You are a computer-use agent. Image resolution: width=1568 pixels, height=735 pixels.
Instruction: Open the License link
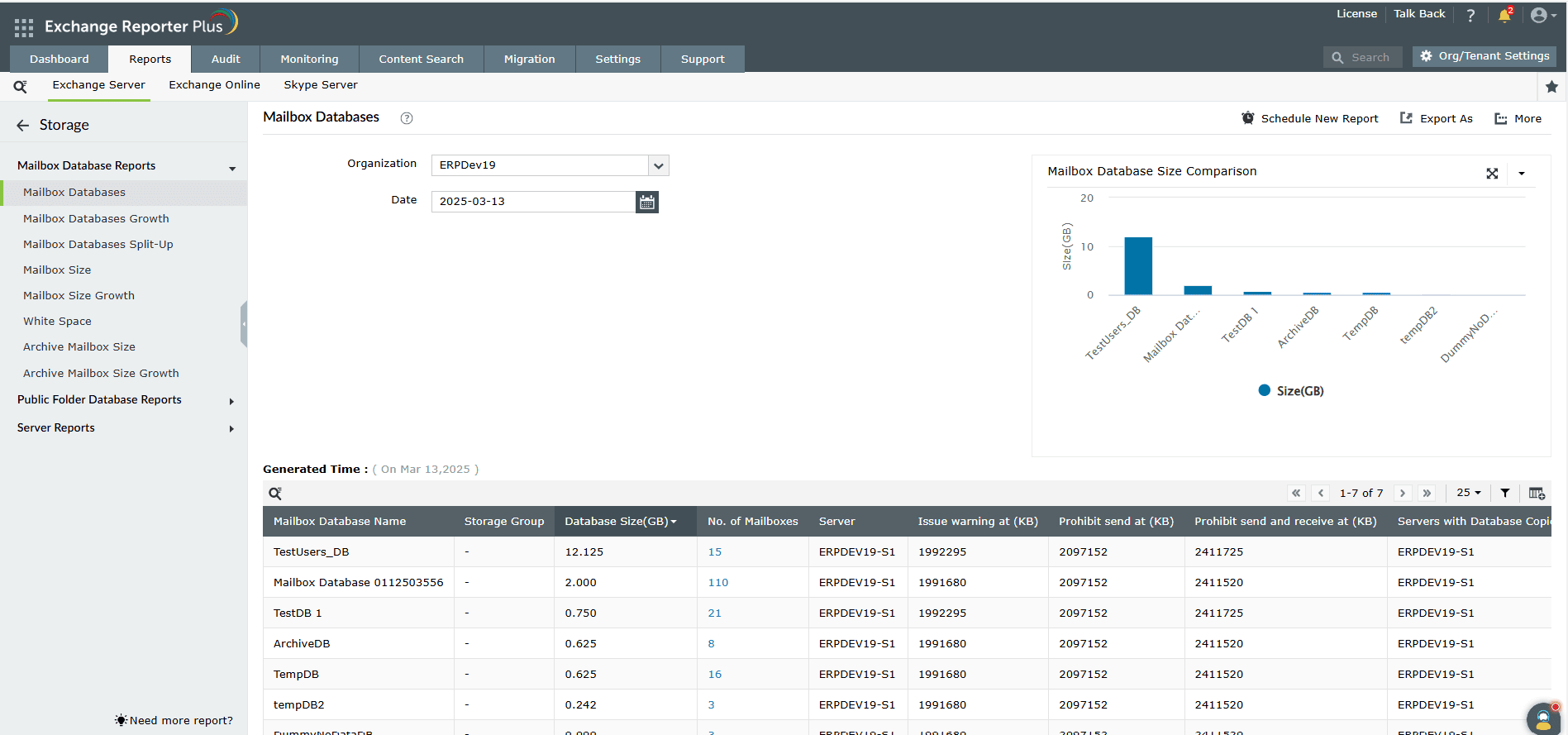pos(1356,14)
